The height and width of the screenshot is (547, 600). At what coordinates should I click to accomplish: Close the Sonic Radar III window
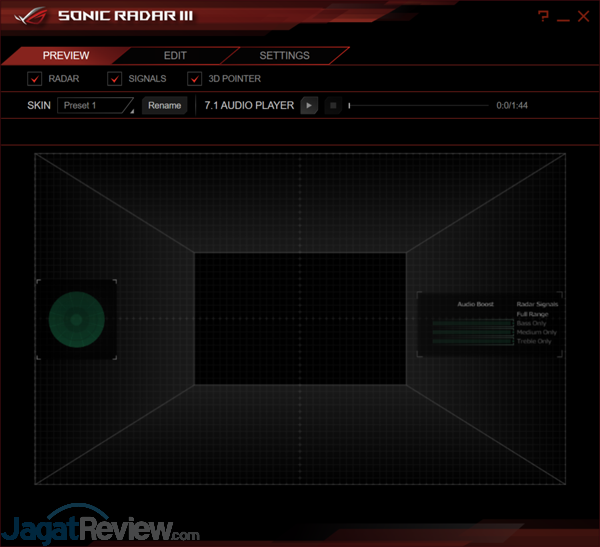583,16
